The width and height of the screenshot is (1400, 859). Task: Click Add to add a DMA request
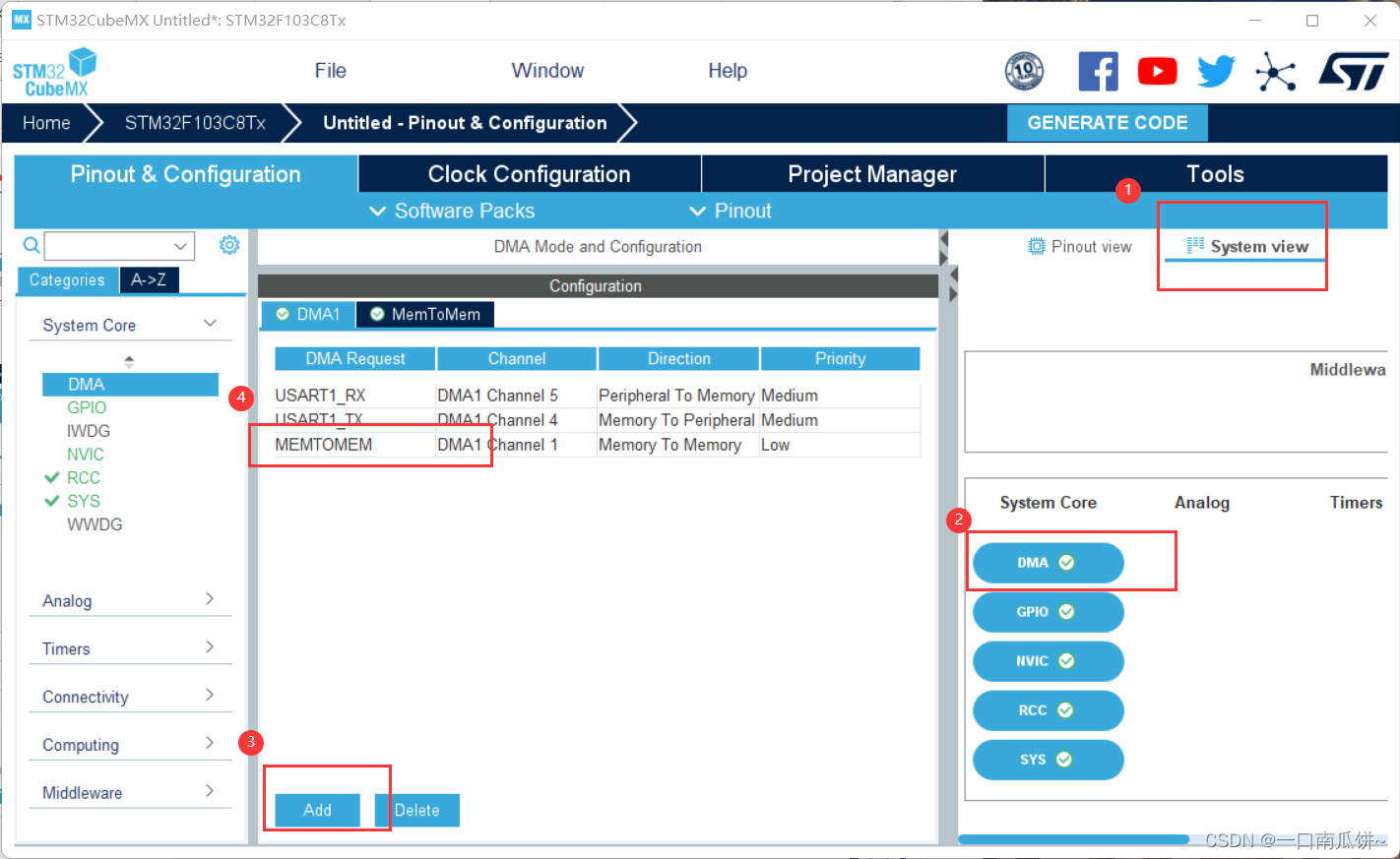[317, 810]
